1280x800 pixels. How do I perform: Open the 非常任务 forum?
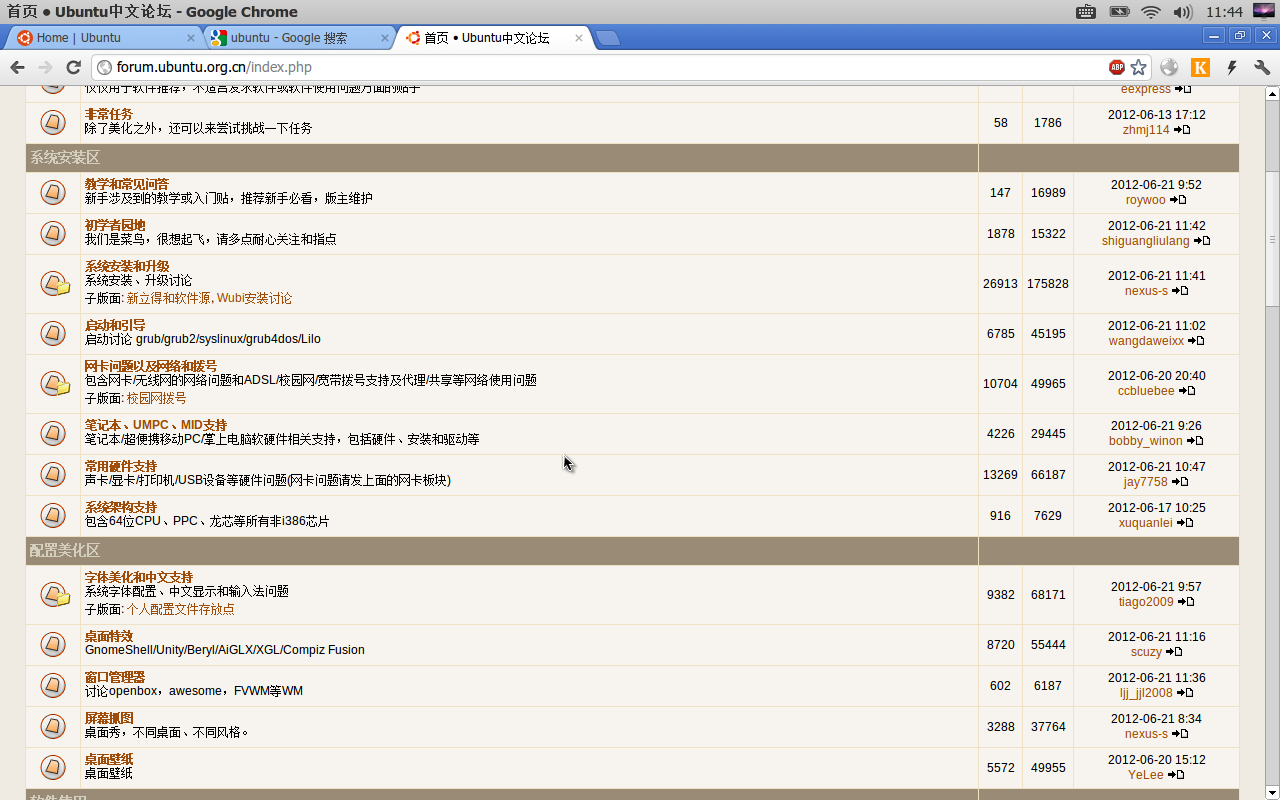pos(108,114)
